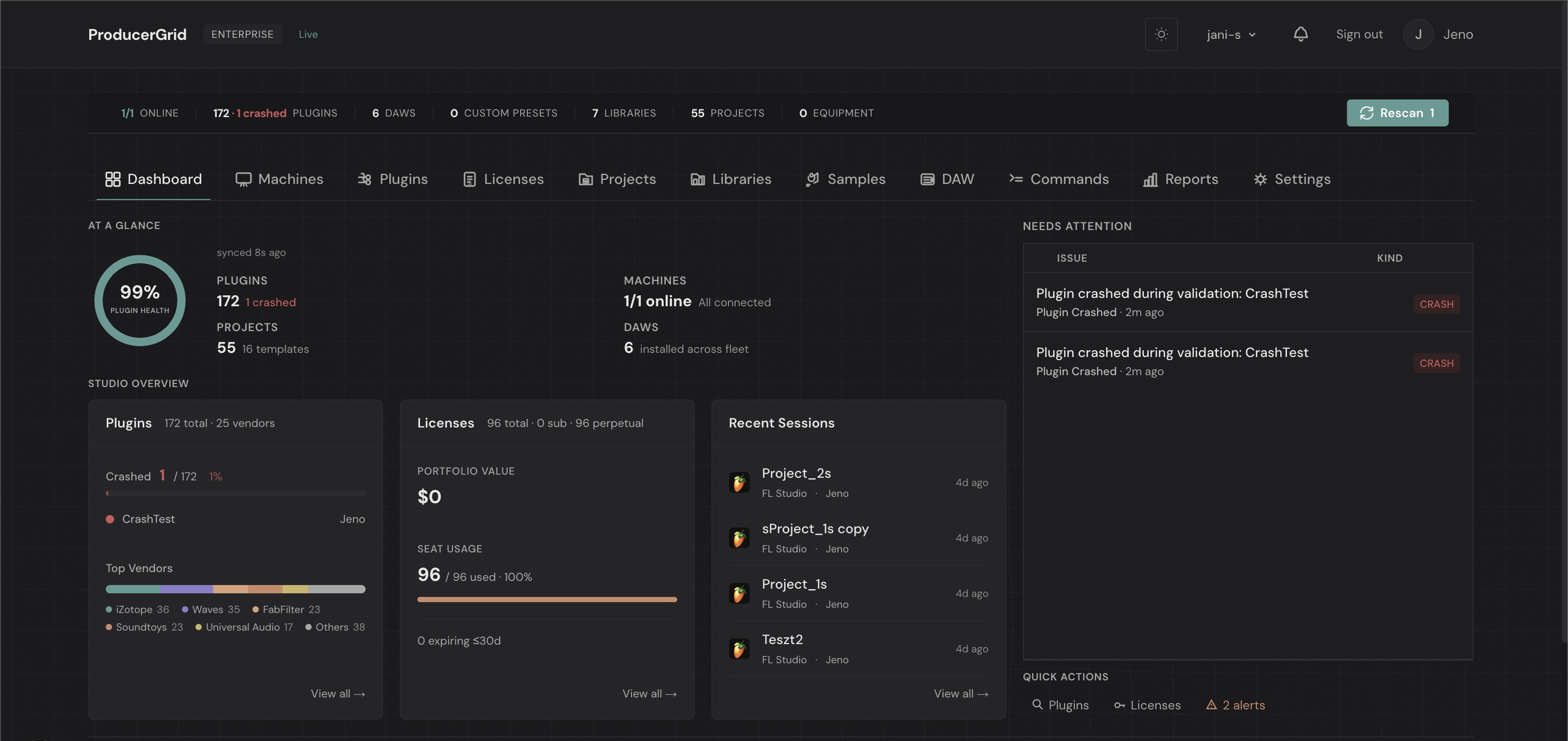Viewport: 1568px width, 741px height.
Task: Click FL Studio icon for Project_1s
Action: point(739,593)
